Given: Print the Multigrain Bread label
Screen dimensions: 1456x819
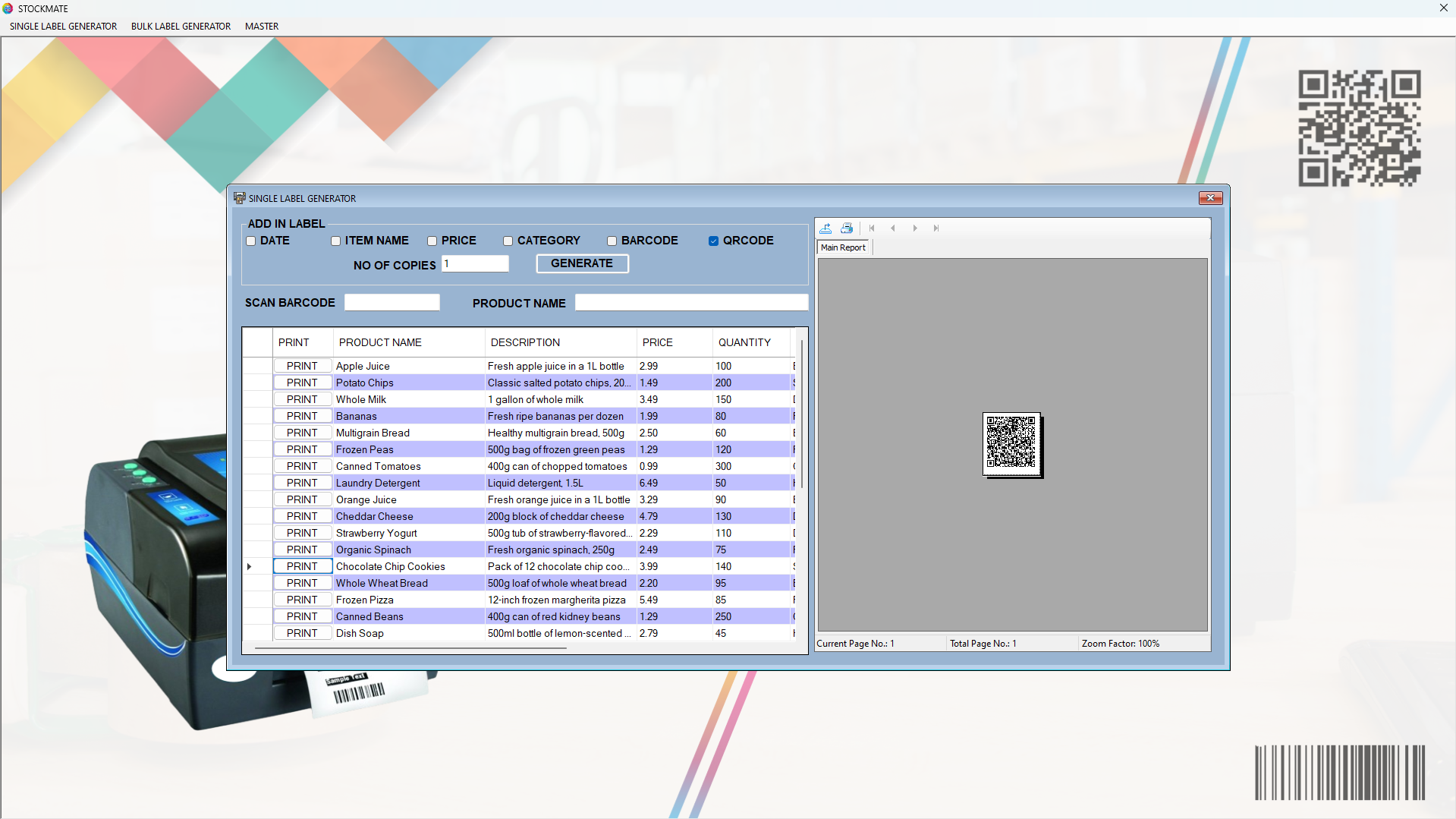Looking at the screenshot, I should 302,433.
